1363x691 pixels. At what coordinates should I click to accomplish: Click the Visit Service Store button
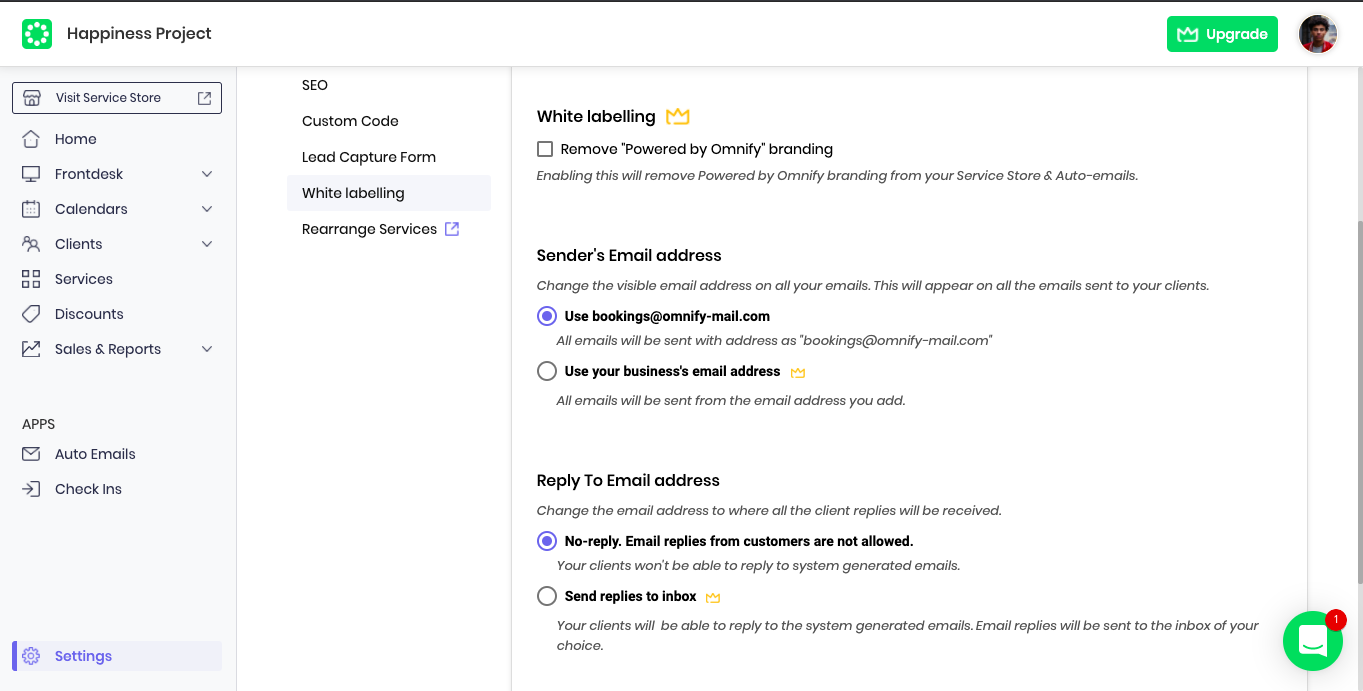[117, 98]
